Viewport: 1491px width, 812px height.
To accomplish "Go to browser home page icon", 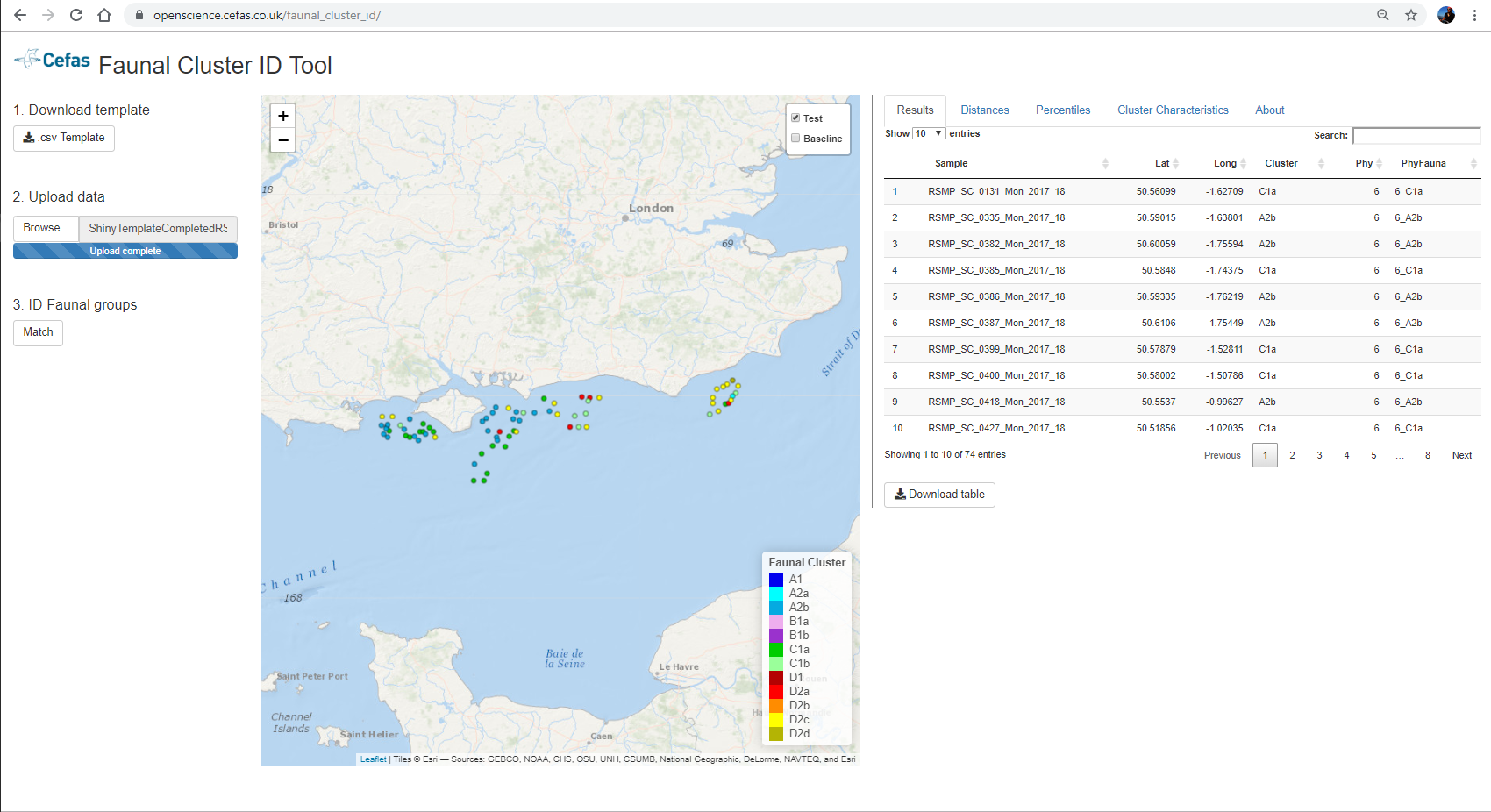I will click(104, 15).
